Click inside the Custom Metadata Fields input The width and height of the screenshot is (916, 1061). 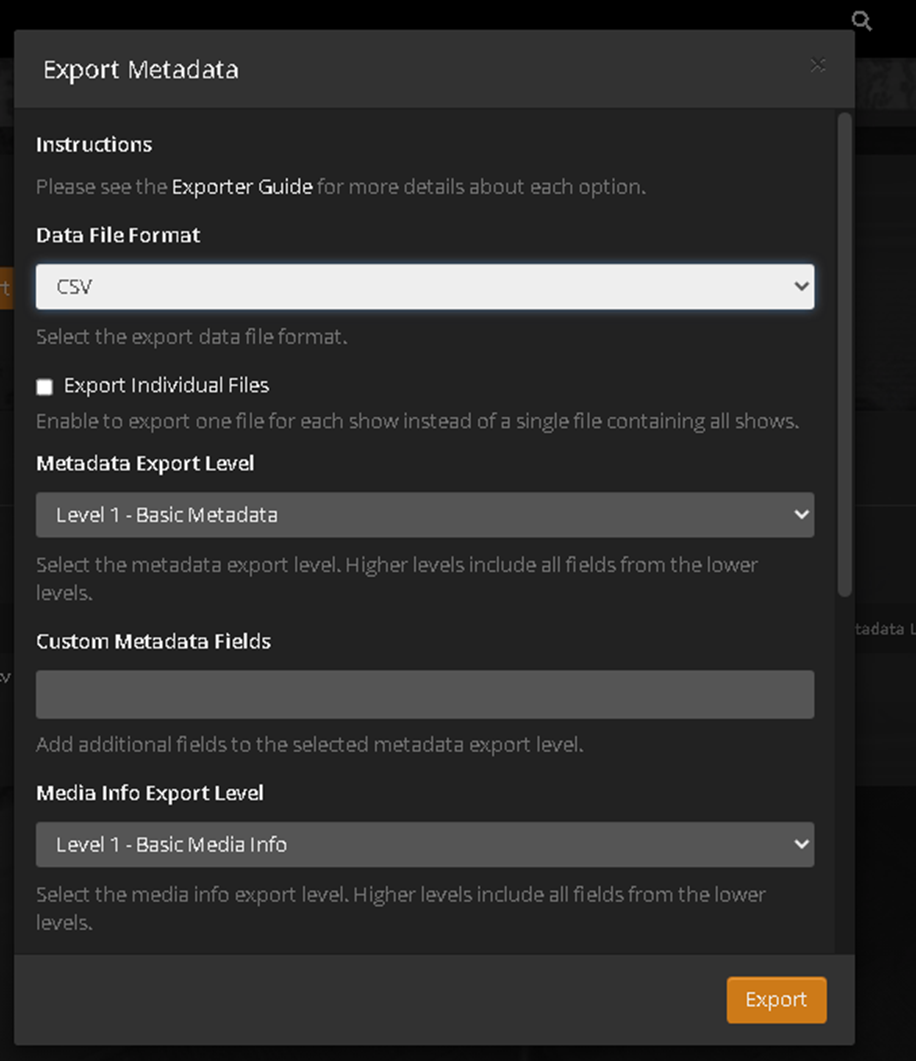(x=425, y=694)
